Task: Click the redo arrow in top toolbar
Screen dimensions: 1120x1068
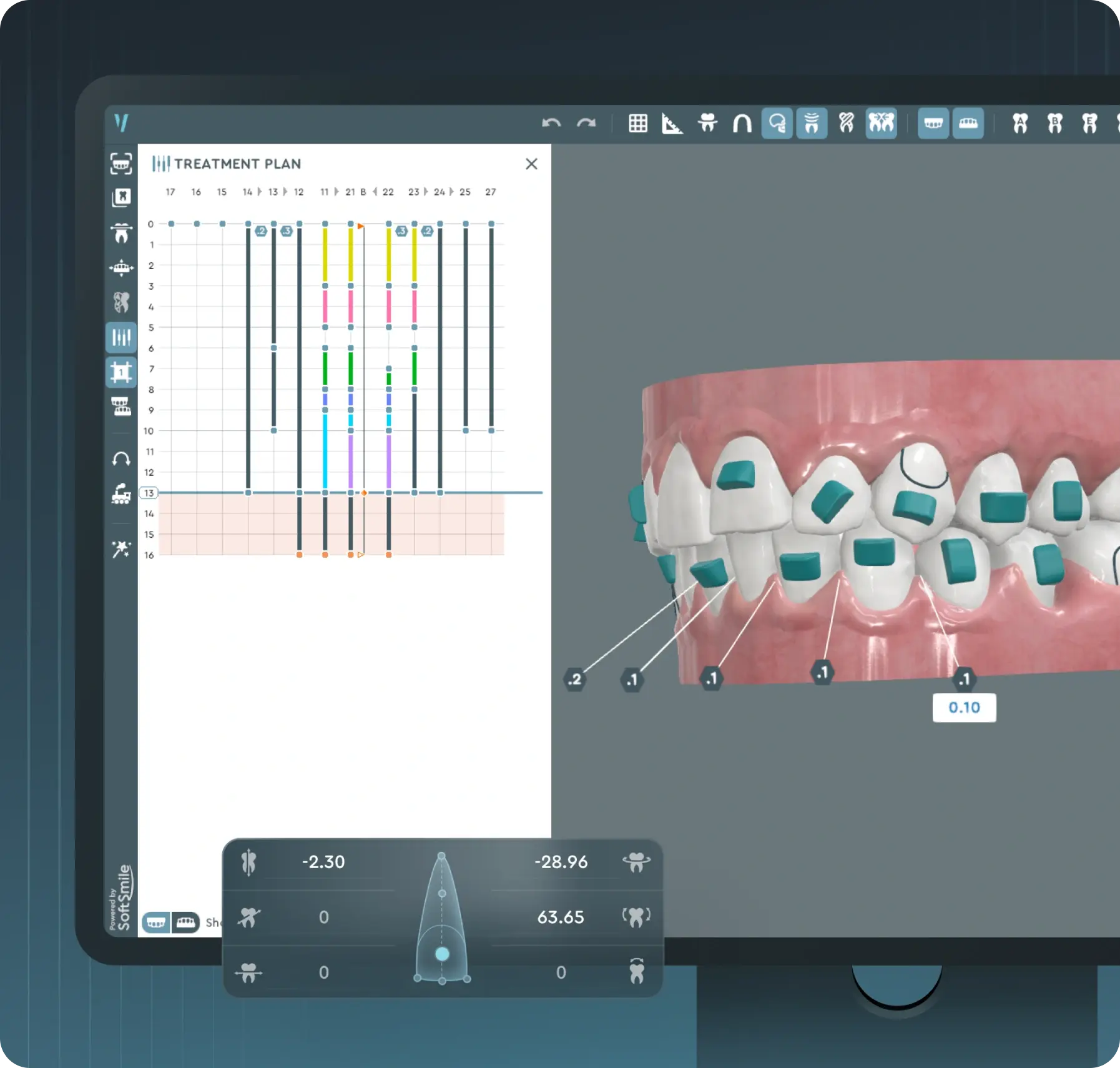Action: pyautogui.click(x=586, y=123)
